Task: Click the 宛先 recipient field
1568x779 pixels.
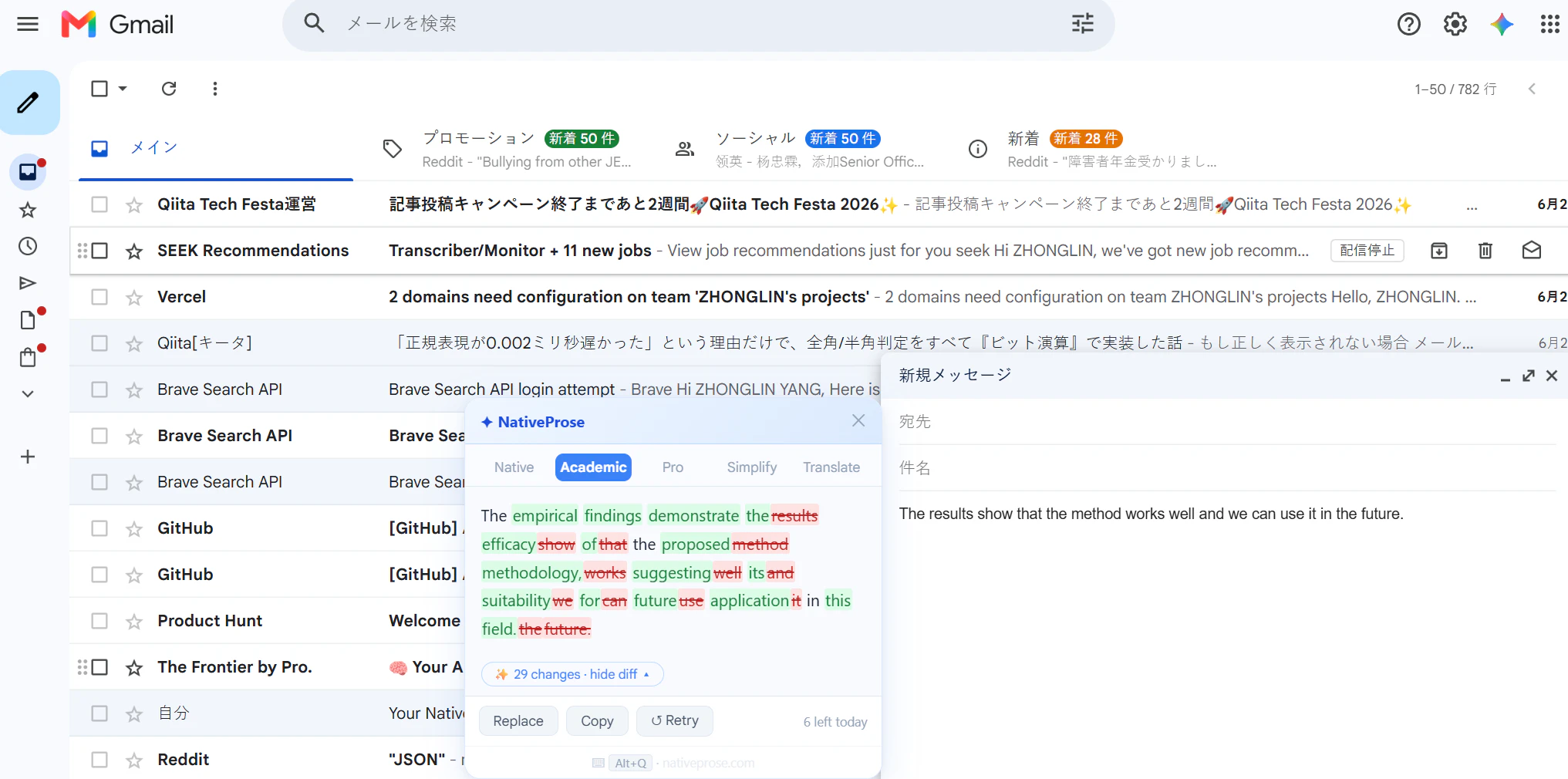Action: coord(1226,422)
